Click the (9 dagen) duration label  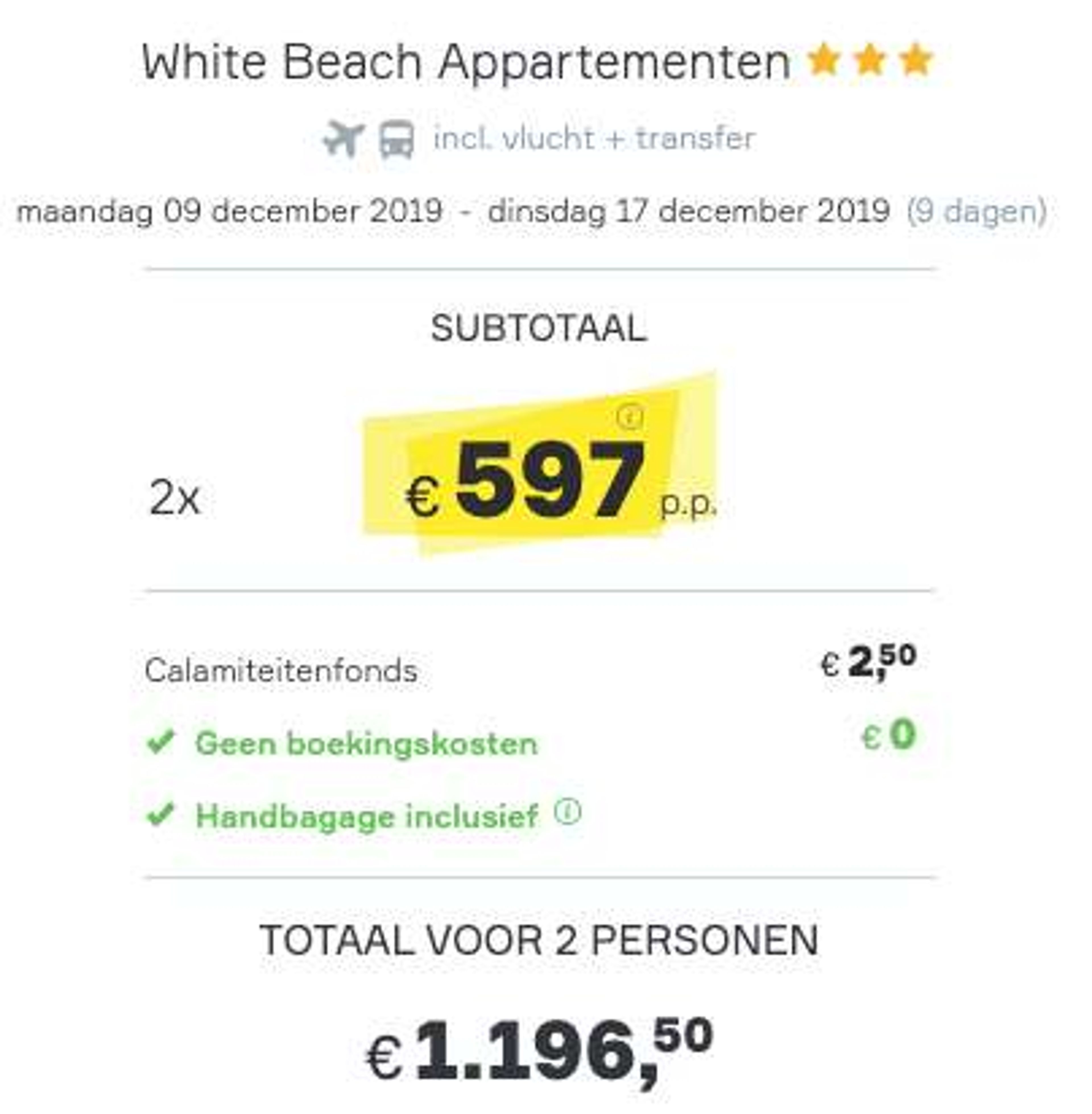(977, 212)
